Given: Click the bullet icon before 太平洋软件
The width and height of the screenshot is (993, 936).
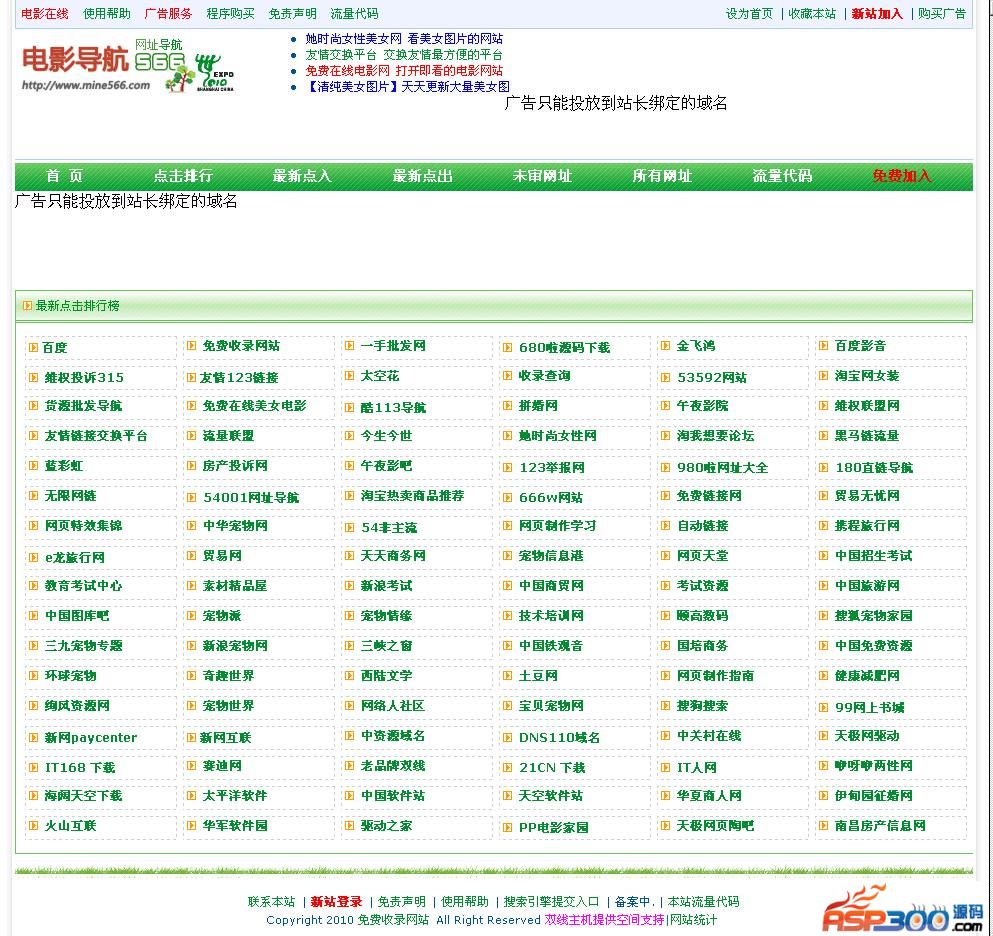Looking at the screenshot, I should [x=191, y=795].
